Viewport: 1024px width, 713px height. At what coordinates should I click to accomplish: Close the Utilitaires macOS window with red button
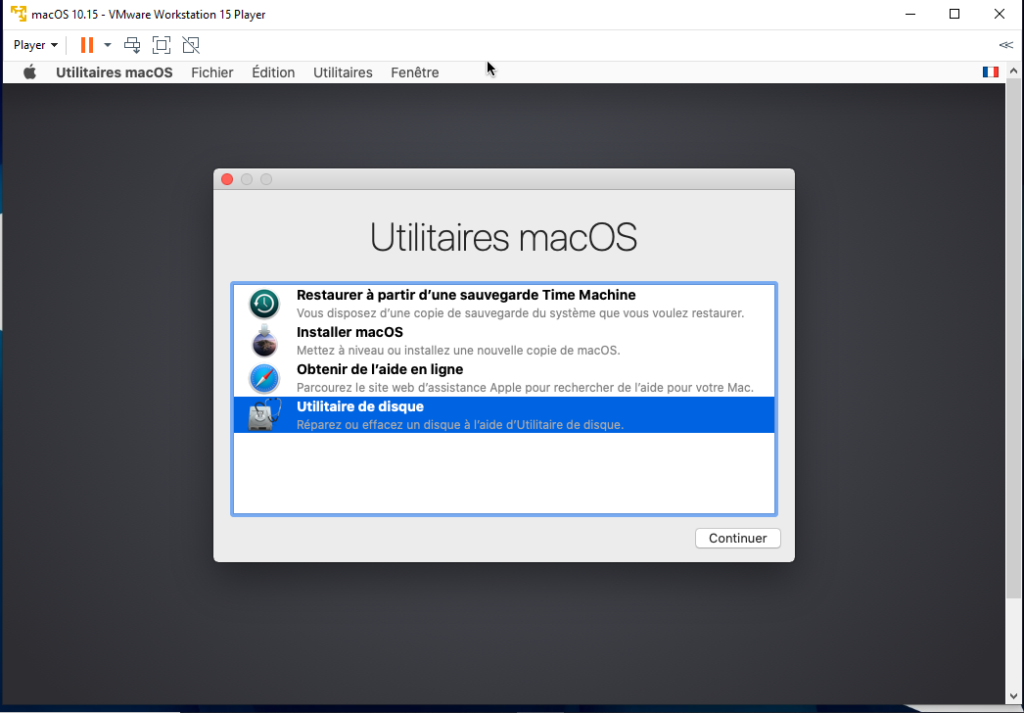click(227, 179)
